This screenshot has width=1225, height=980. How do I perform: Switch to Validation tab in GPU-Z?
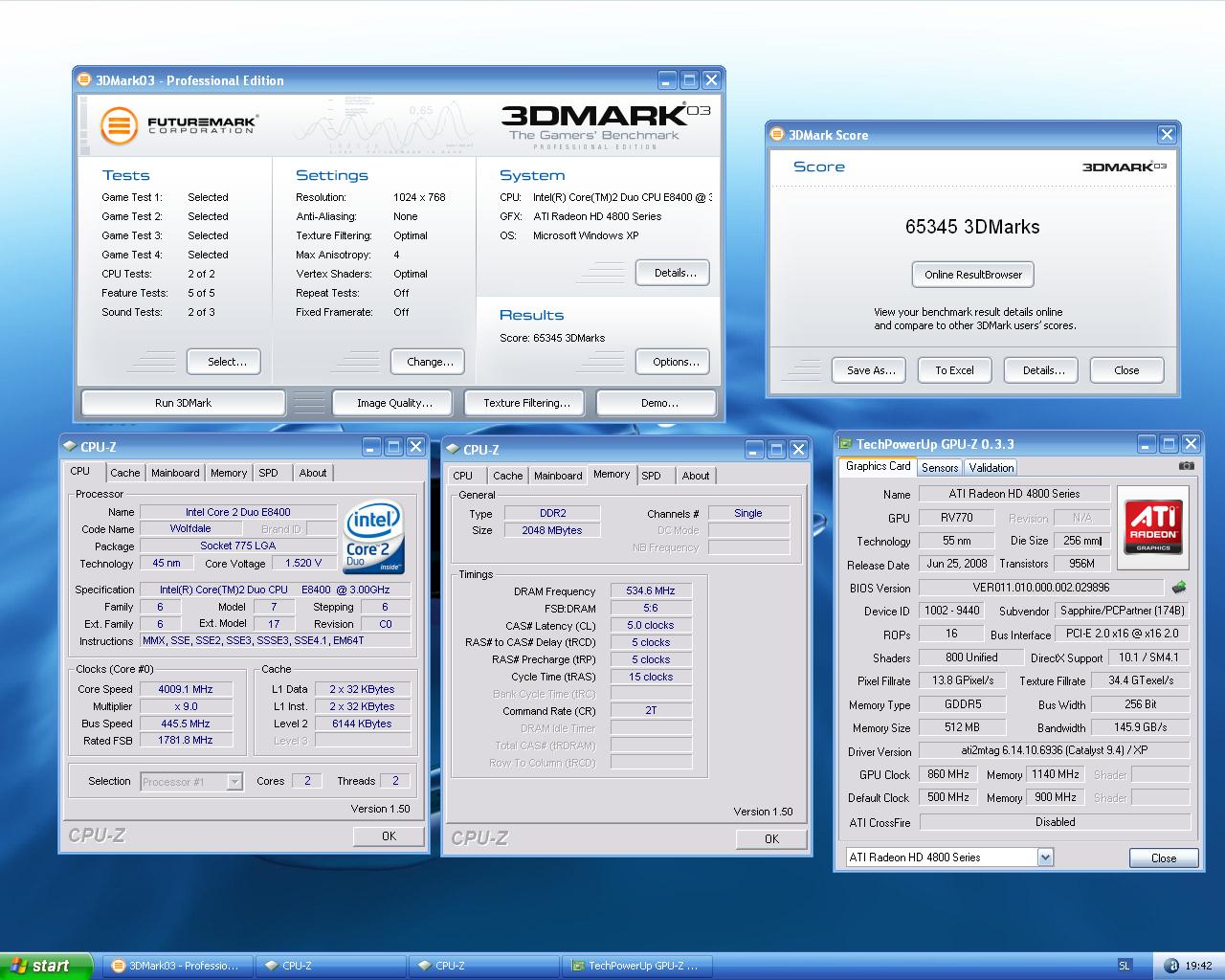(x=991, y=468)
